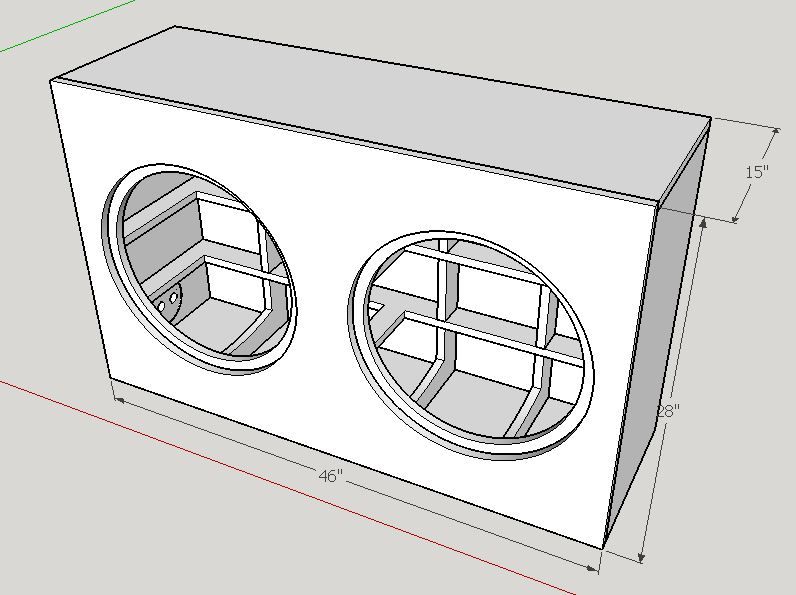The height and width of the screenshot is (595, 796).
Task: Click the terminal holes inside left cutout
Action: 168,301
